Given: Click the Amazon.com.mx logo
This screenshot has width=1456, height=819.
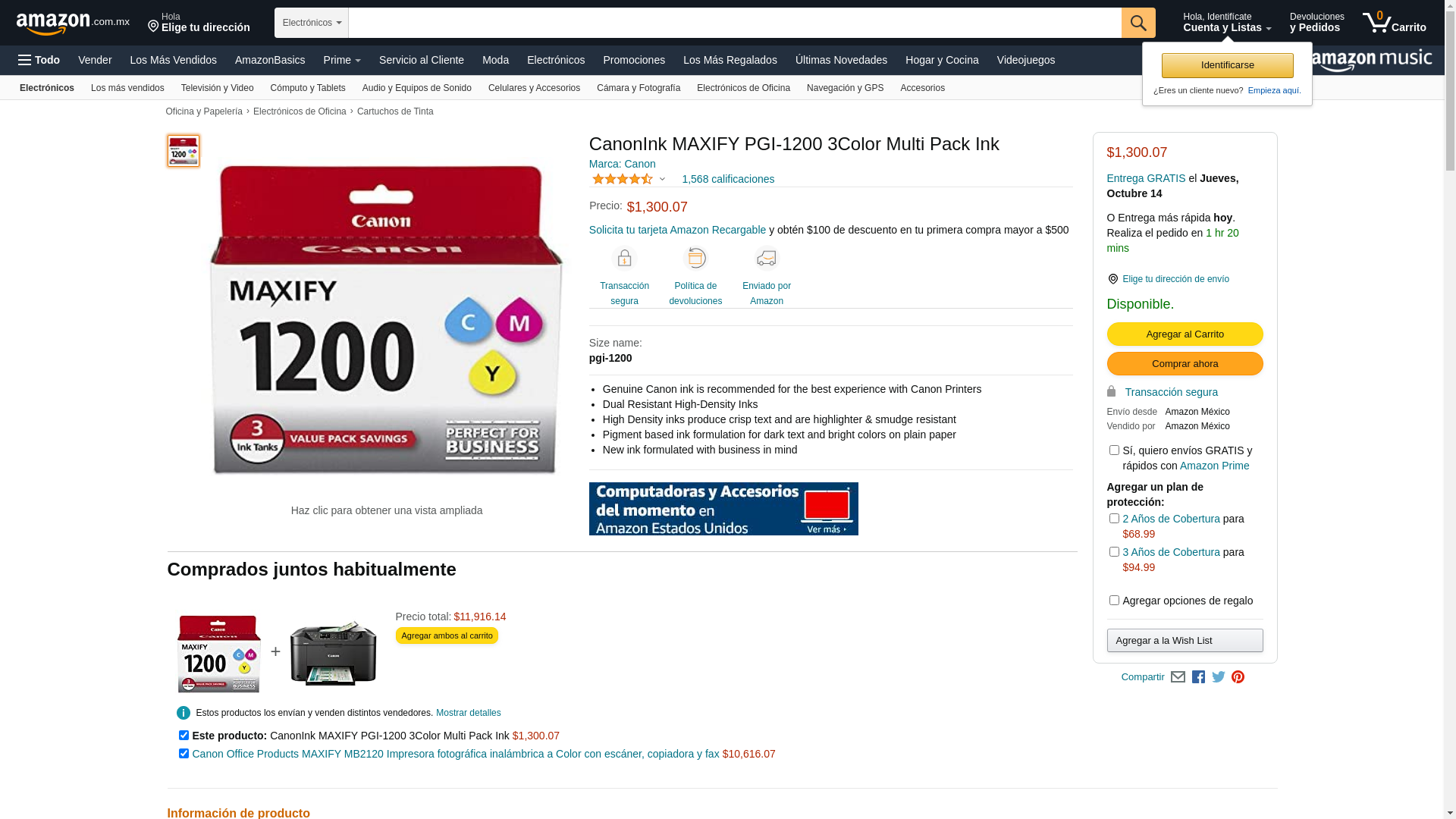Looking at the screenshot, I should tap(73, 23).
